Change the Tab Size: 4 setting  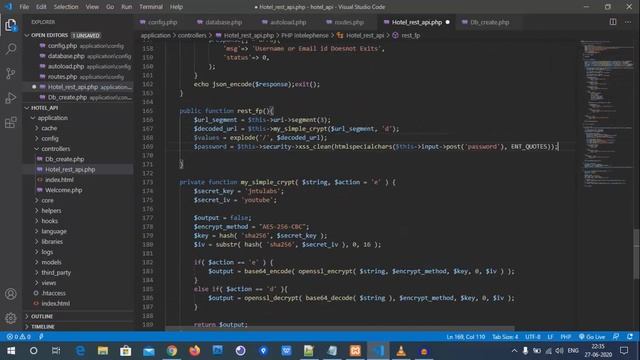(x=505, y=337)
